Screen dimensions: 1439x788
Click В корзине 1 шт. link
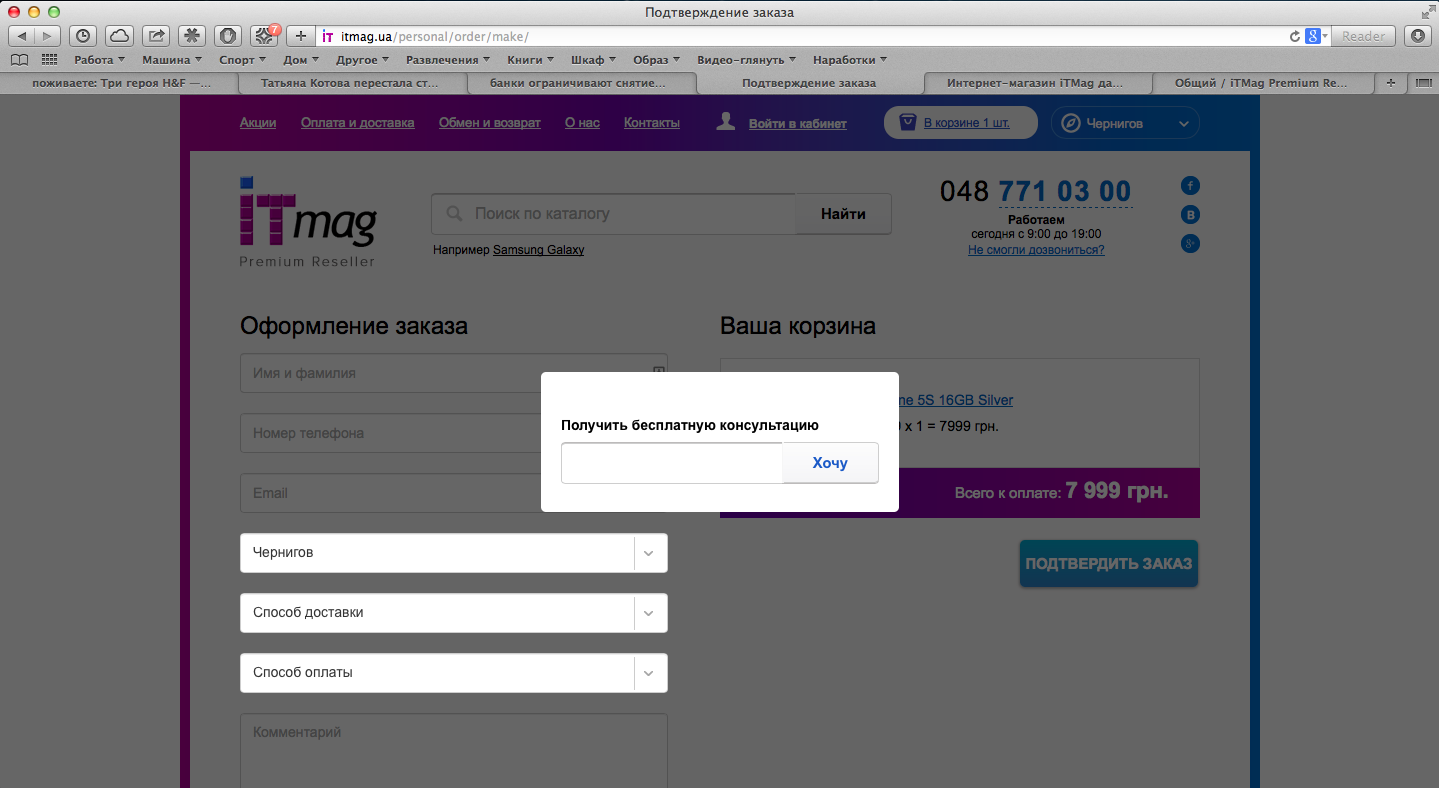point(967,123)
